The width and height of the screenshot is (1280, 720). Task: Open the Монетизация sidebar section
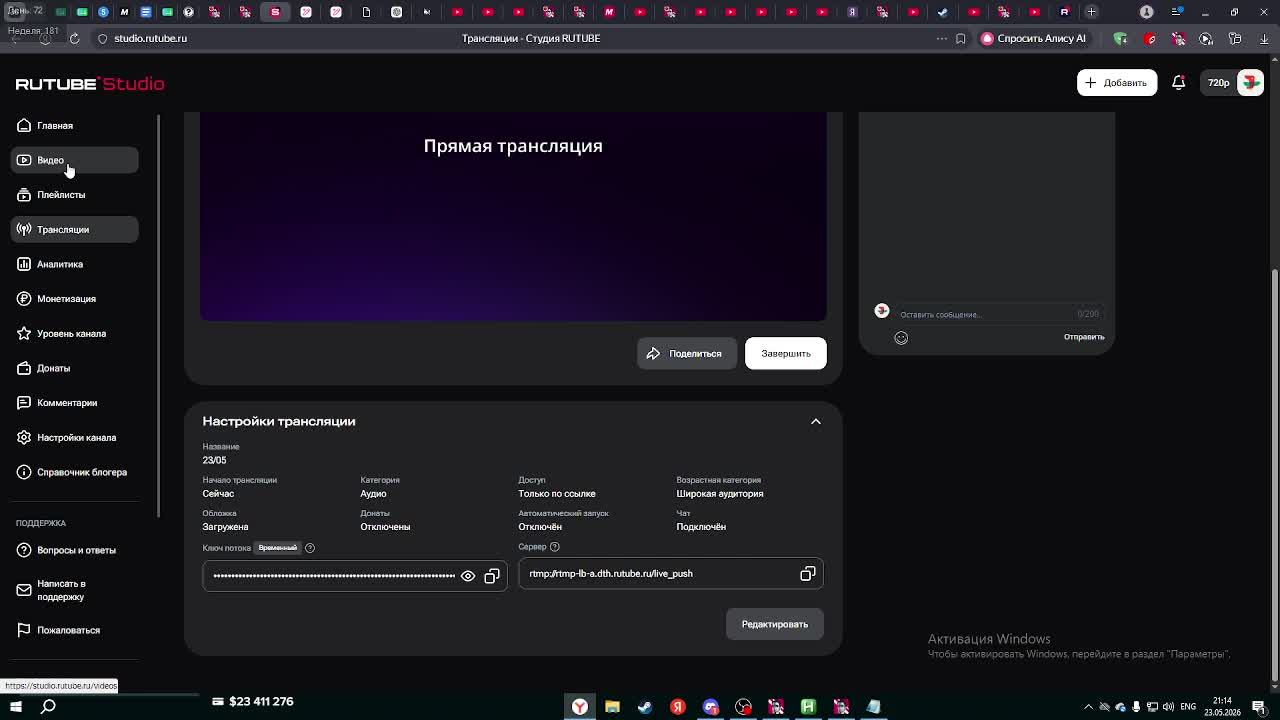click(x=75, y=299)
